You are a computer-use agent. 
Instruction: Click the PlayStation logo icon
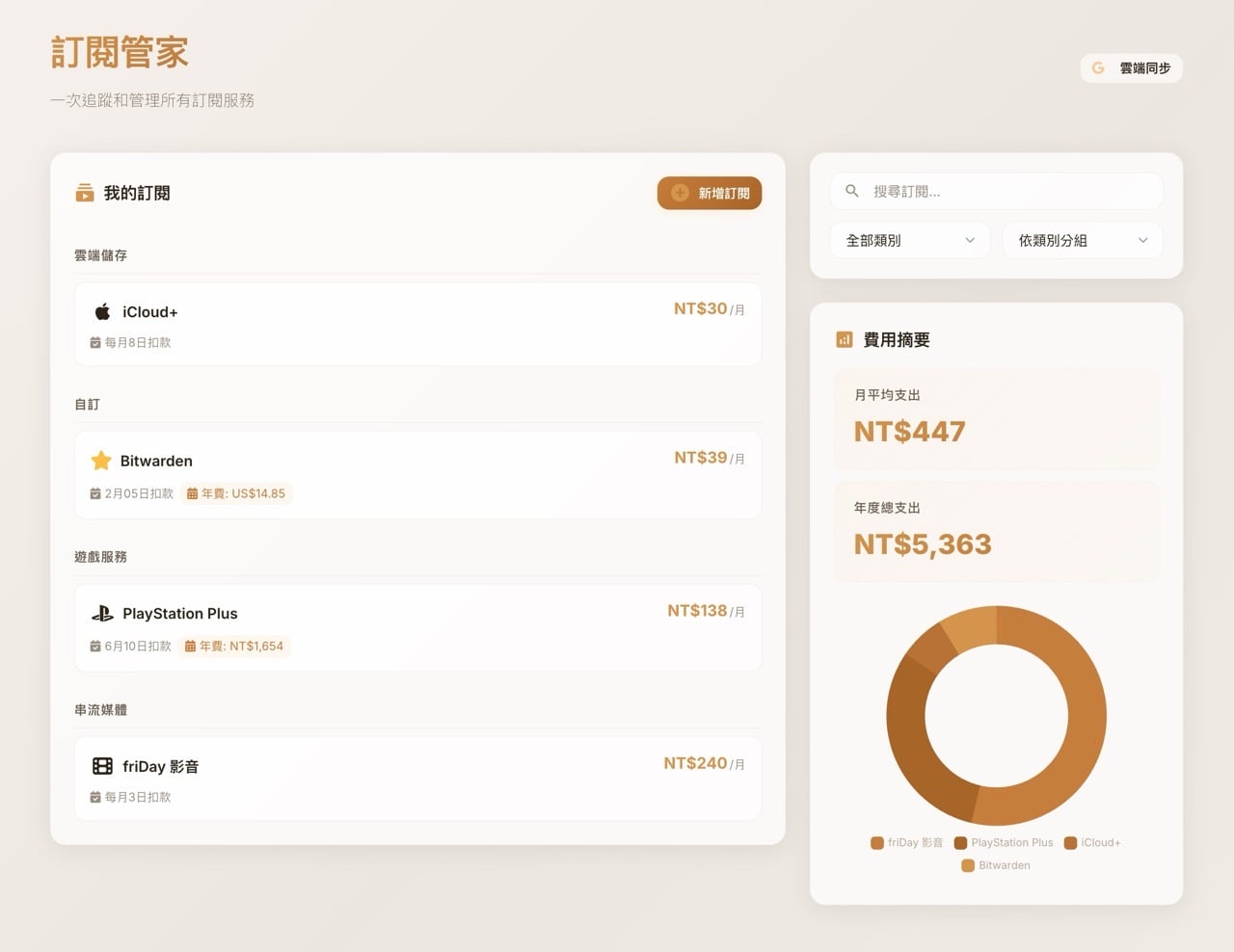(x=102, y=613)
